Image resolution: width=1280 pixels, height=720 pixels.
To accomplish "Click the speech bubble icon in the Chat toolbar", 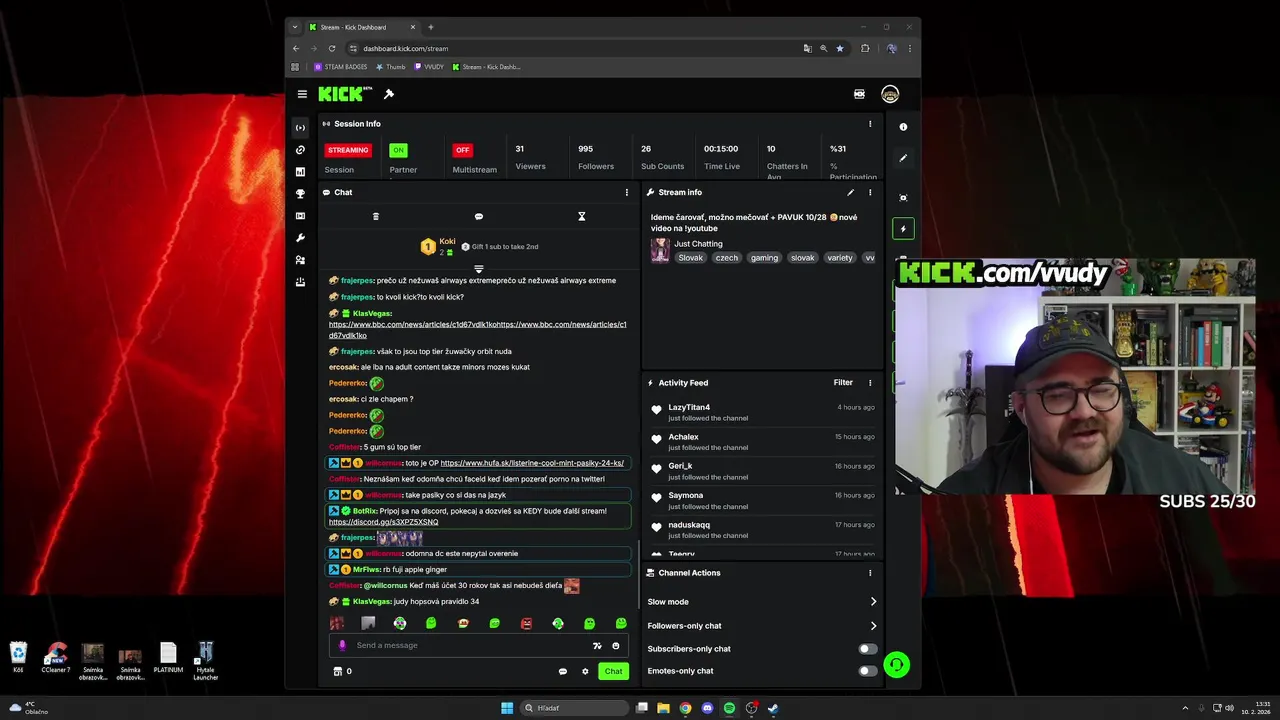I will pyautogui.click(x=479, y=216).
